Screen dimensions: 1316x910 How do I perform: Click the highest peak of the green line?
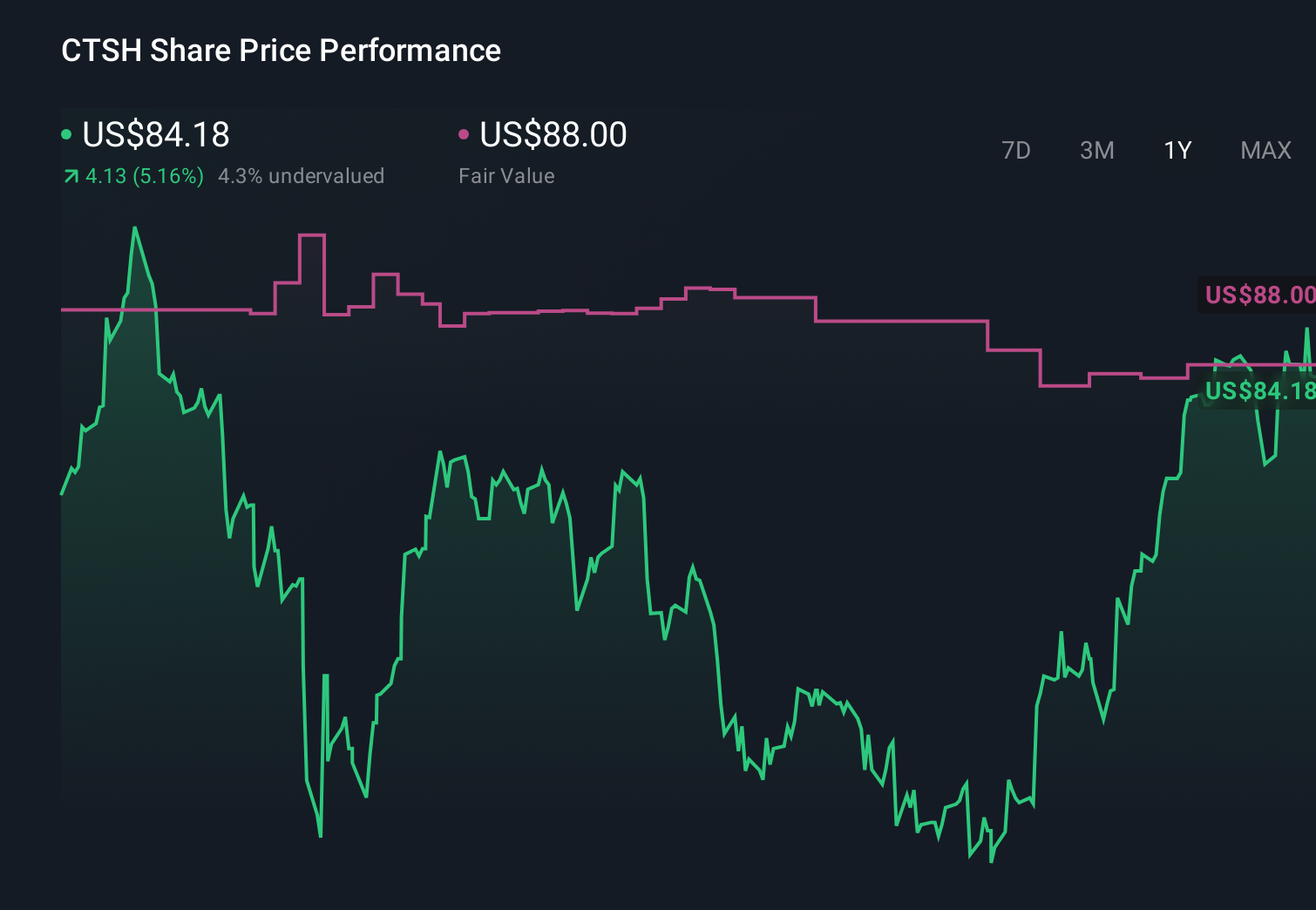click(136, 228)
